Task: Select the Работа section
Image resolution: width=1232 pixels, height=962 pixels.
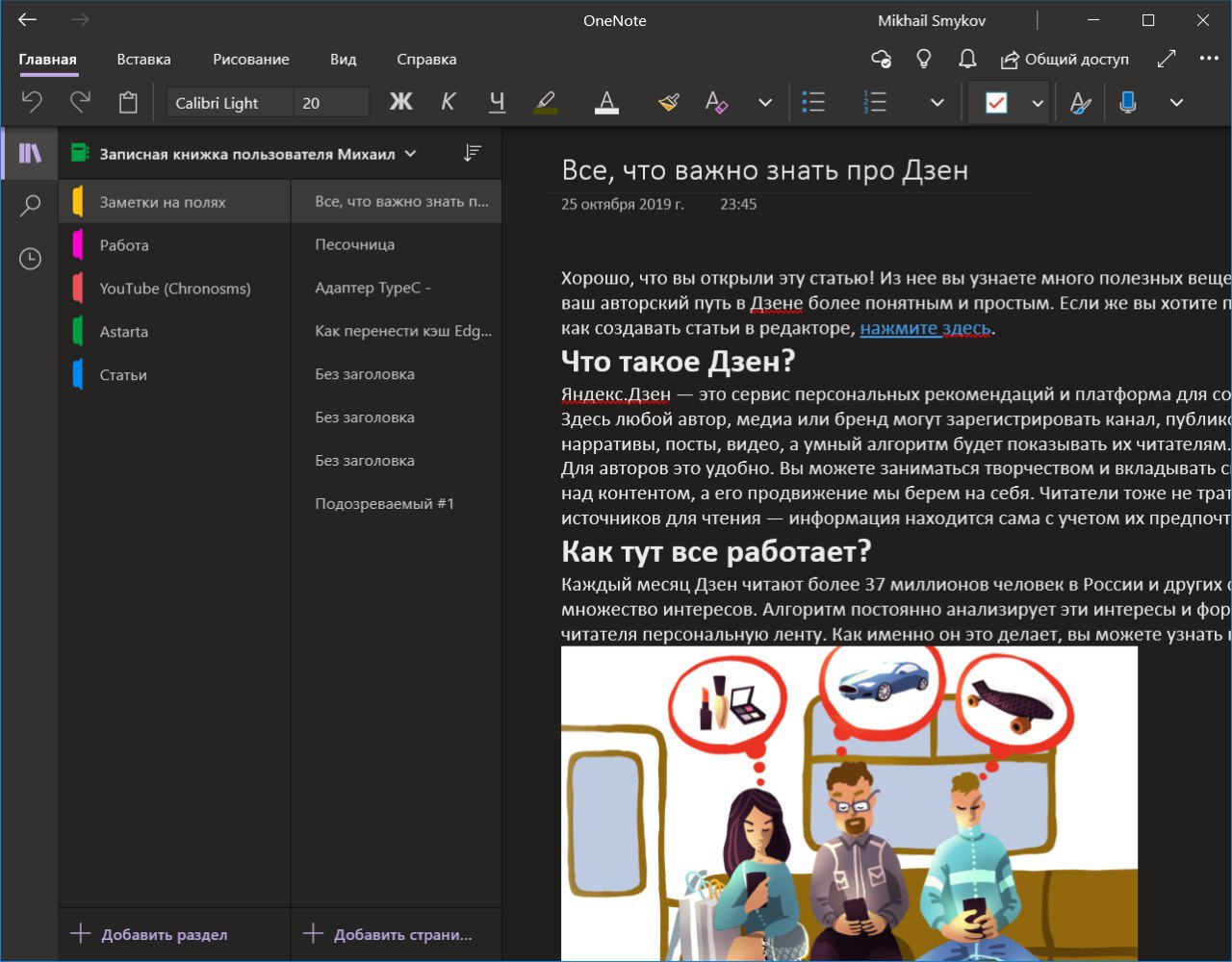Action: pos(174,245)
